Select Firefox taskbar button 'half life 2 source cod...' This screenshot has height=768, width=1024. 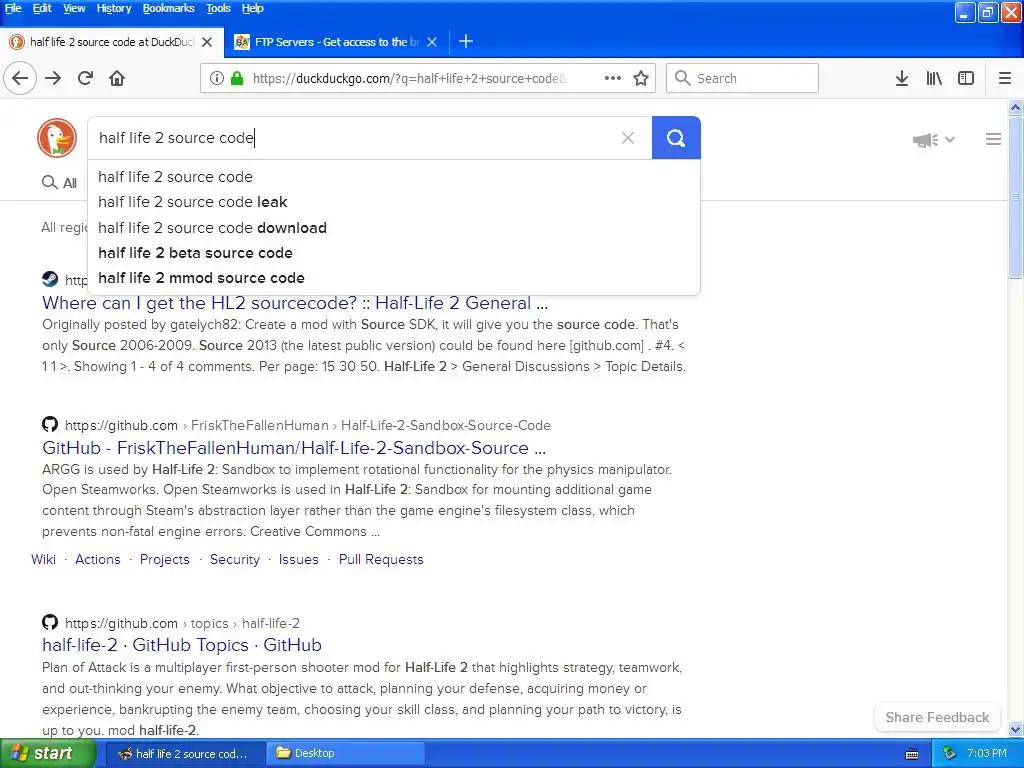point(185,754)
